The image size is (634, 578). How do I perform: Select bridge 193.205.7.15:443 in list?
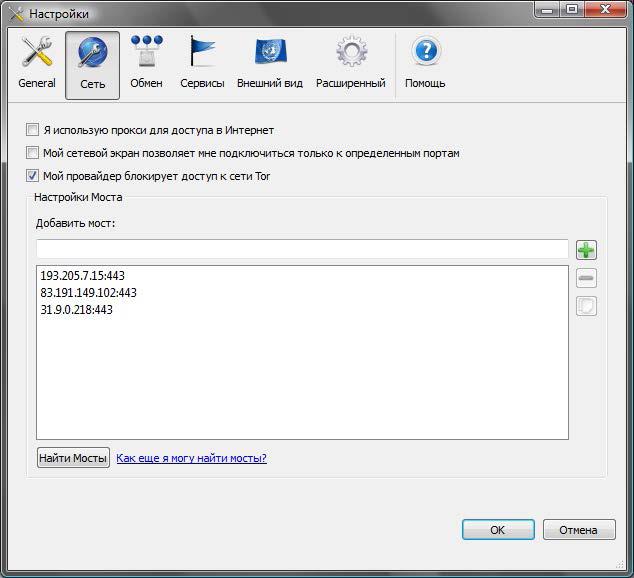point(82,275)
